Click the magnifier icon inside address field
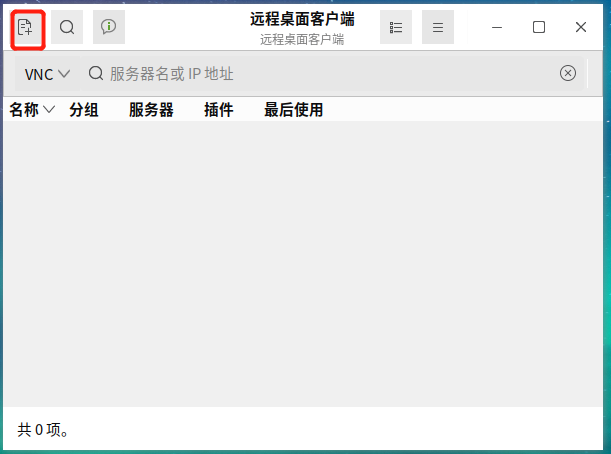Image resolution: width=611 pixels, height=454 pixels. pyautogui.click(x=96, y=73)
